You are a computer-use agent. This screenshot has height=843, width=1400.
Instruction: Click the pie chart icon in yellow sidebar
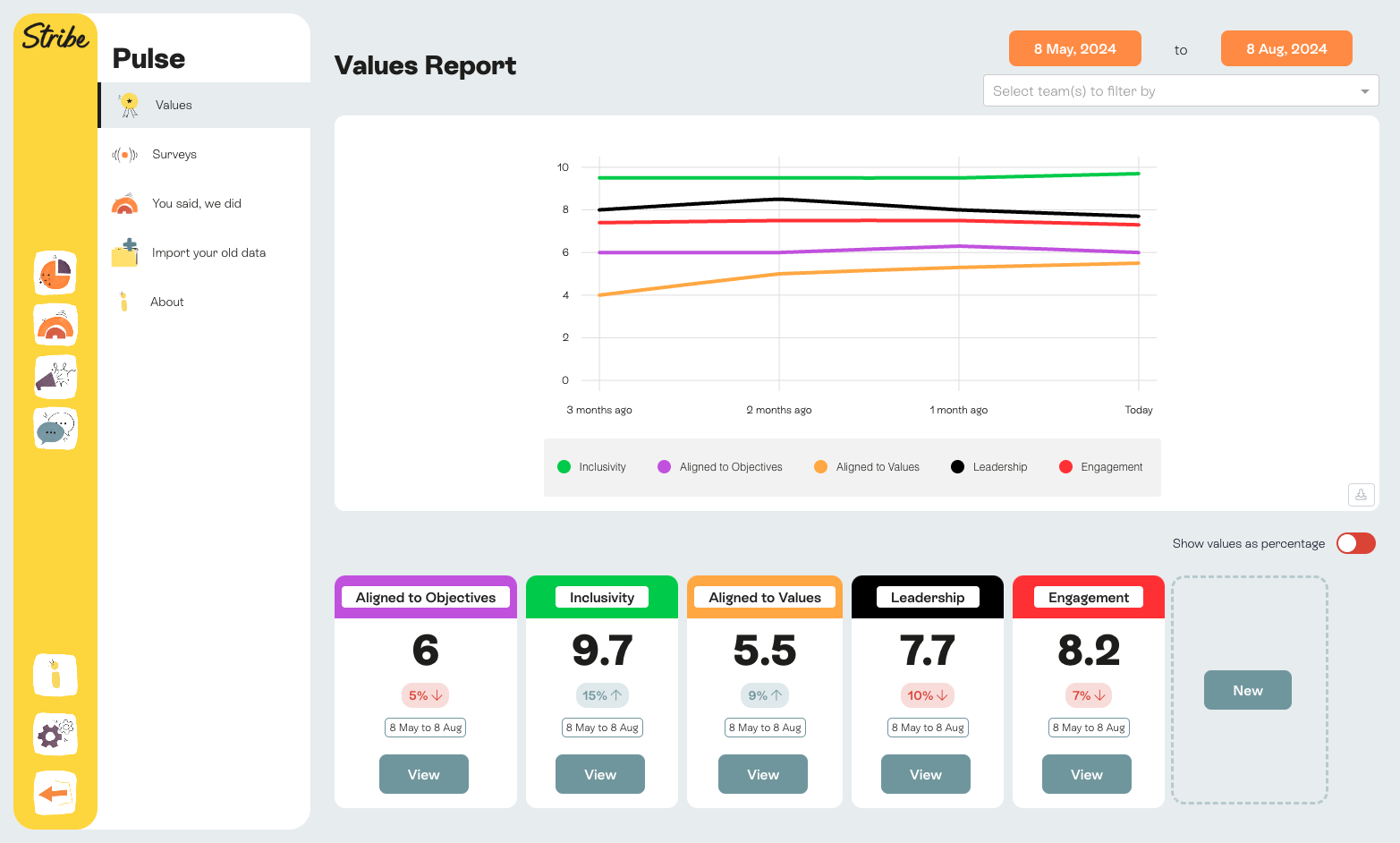(x=55, y=273)
